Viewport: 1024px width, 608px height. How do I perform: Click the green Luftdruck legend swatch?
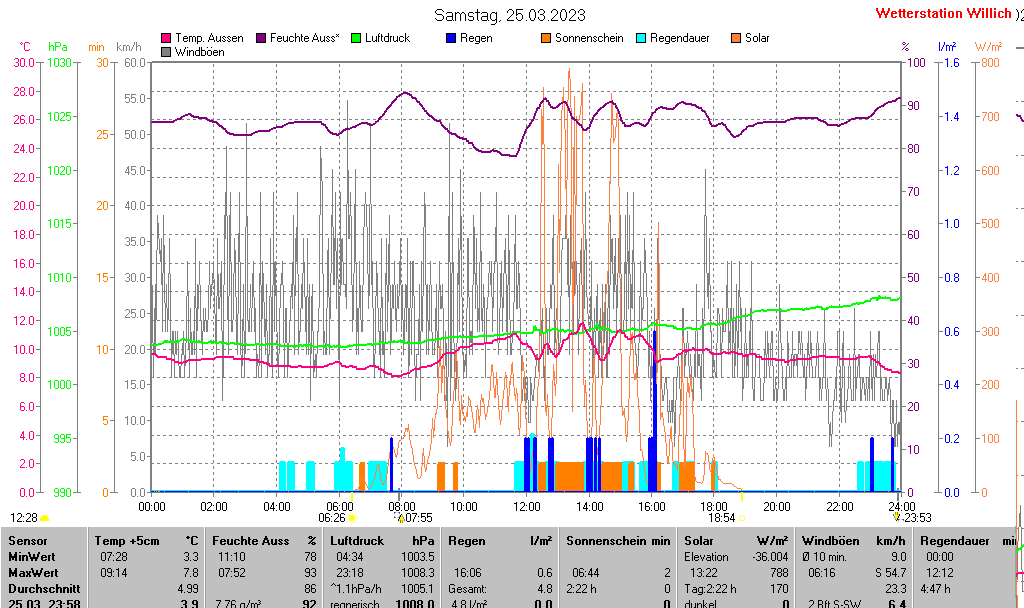pos(356,39)
